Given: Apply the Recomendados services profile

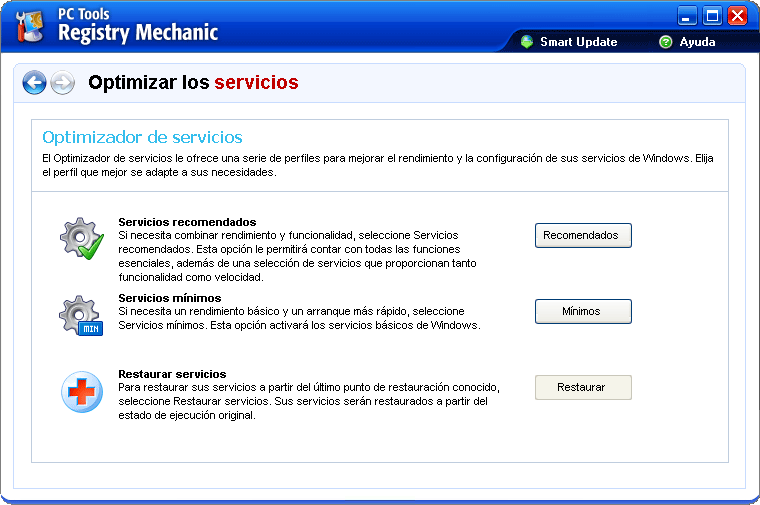Looking at the screenshot, I should coord(583,236).
